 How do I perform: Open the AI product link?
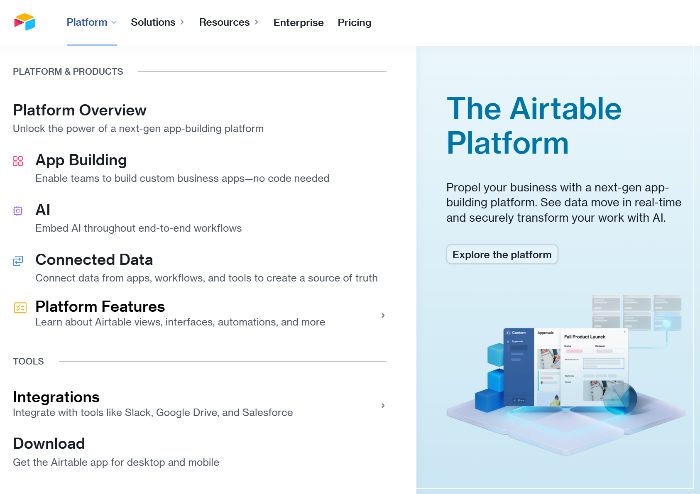[x=42, y=210]
